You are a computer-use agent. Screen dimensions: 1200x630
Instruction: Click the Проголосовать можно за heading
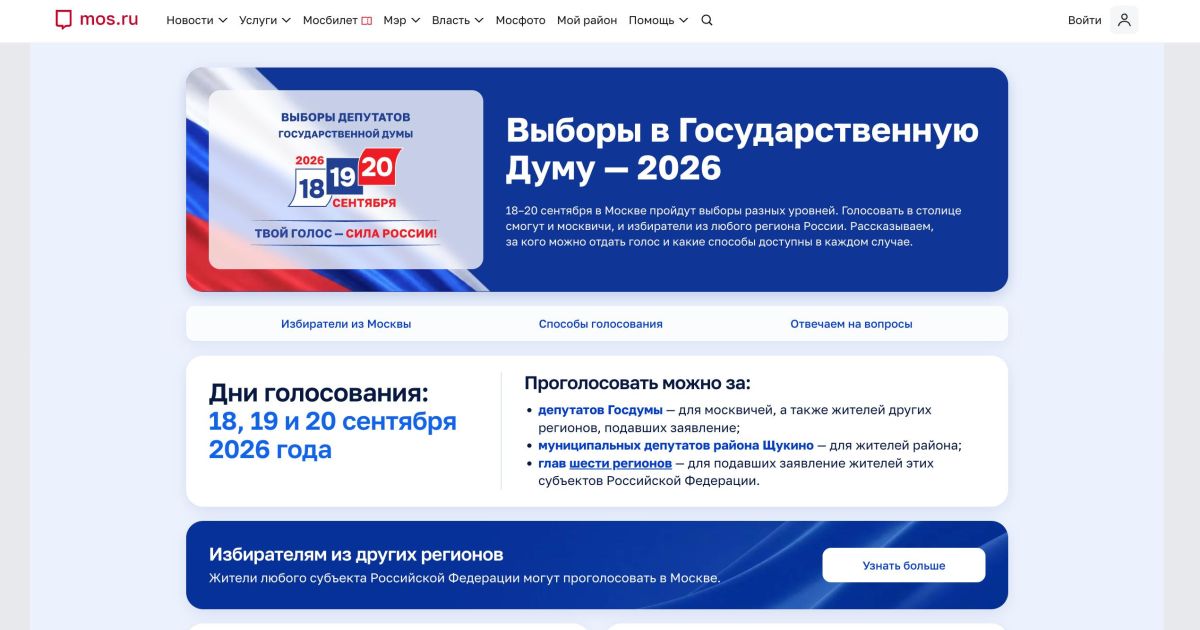click(x=637, y=383)
